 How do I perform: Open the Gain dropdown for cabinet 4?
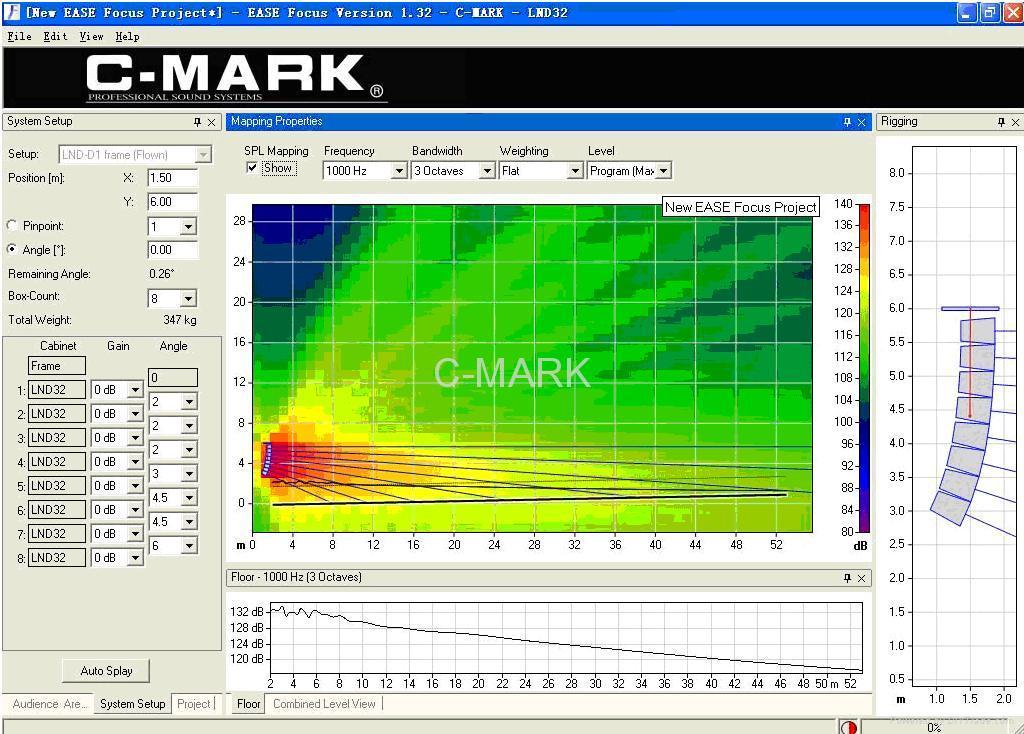135,462
